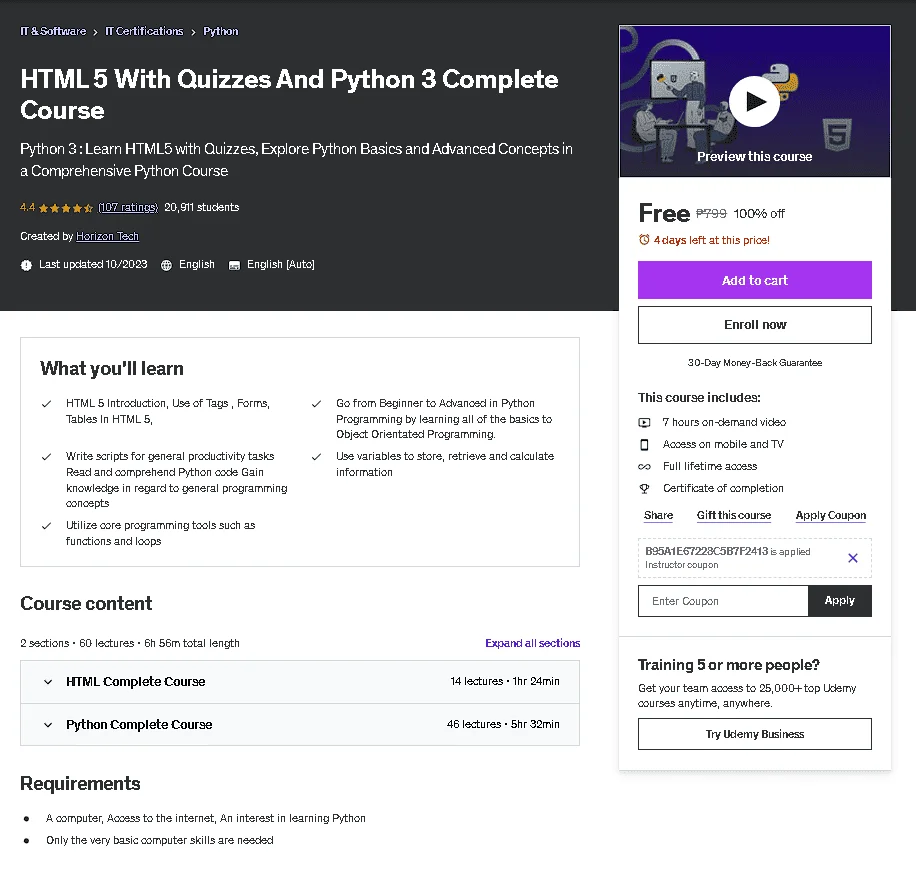Open the Share option
The image size is (916, 873).
[x=658, y=515]
